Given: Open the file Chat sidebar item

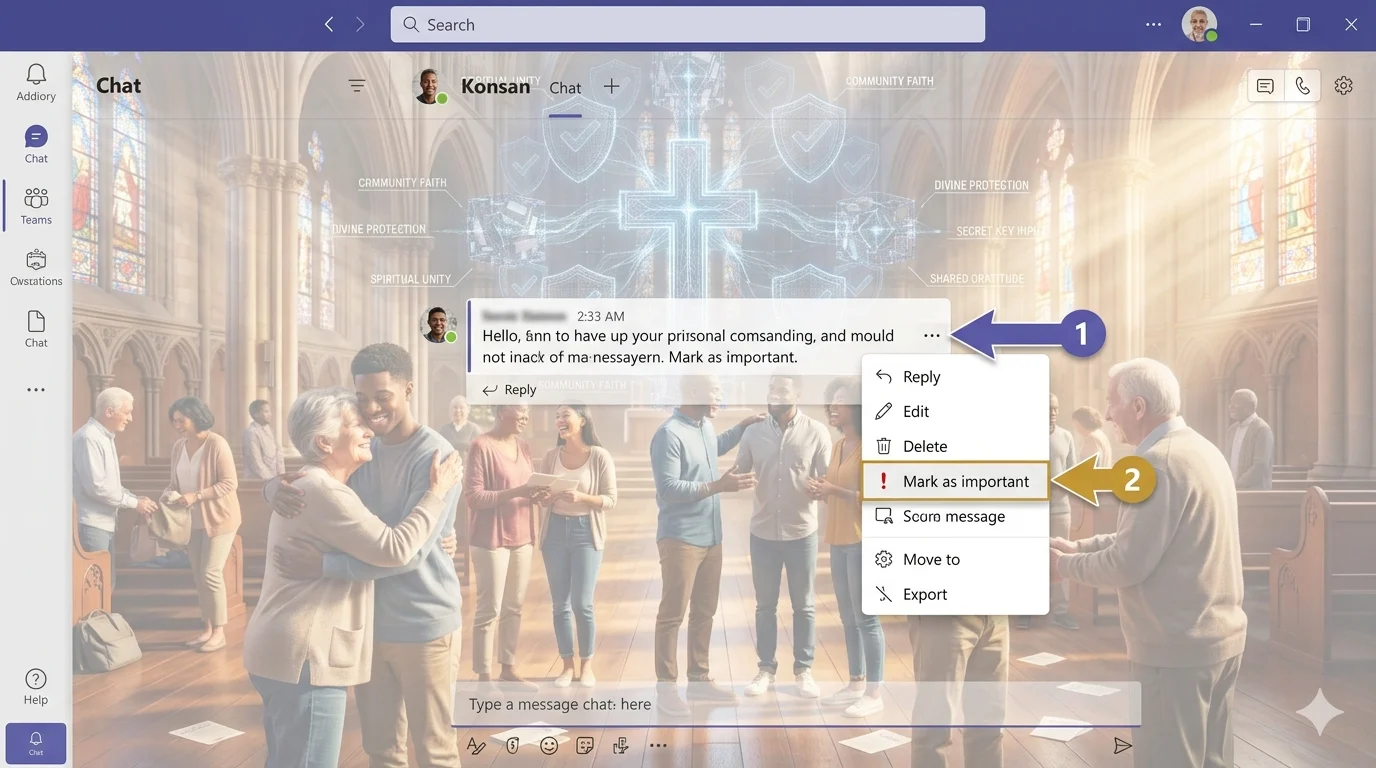Looking at the screenshot, I should click(36, 328).
